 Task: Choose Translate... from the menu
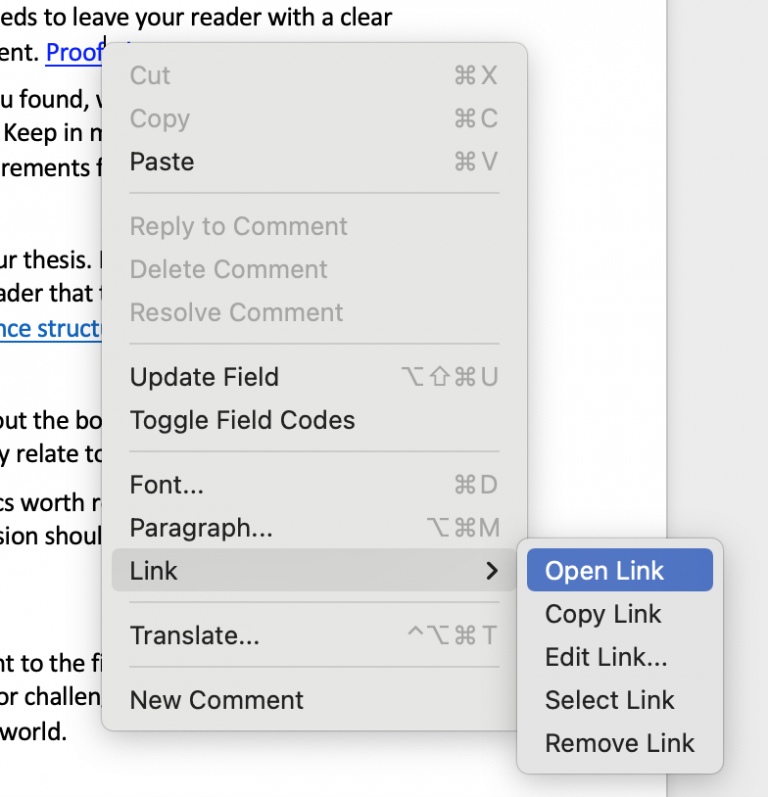pos(195,636)
